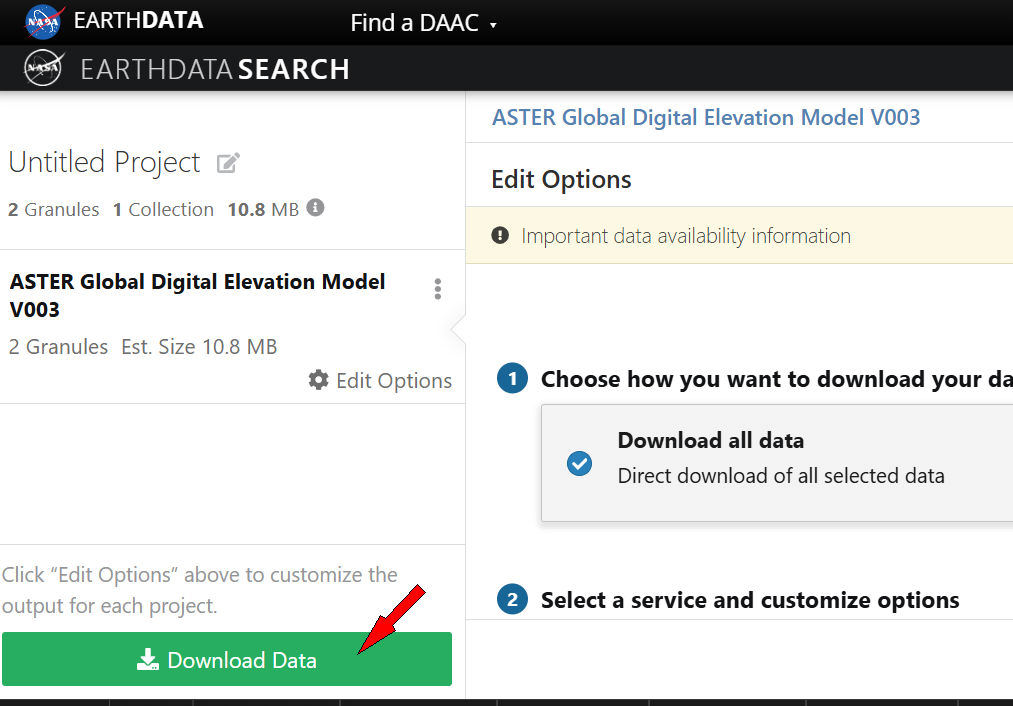Click the exclamation icon in the availability notice
The image size is (1013, 706).
point(500,236)
